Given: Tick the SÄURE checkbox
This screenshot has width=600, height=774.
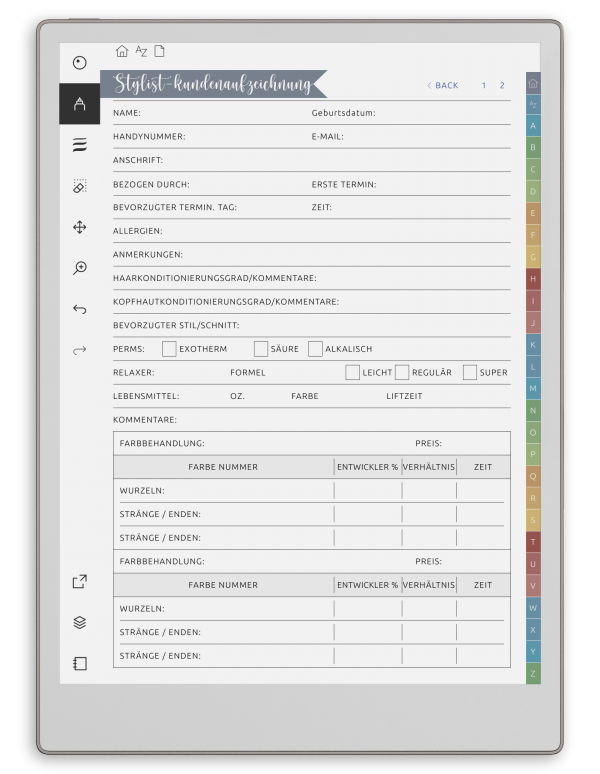Looking at the screenshot, I should coord(261,348).
